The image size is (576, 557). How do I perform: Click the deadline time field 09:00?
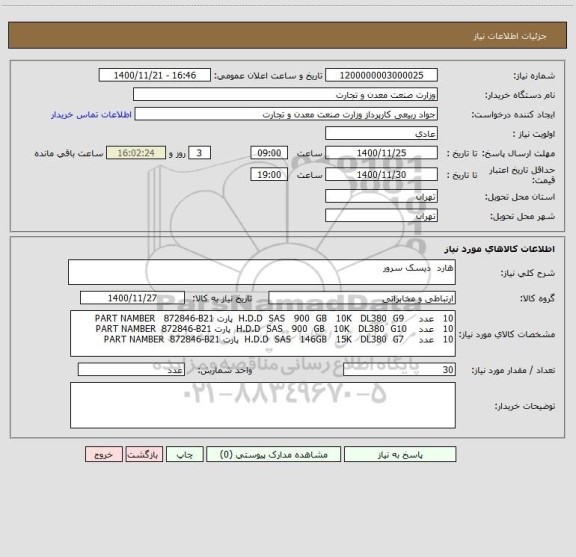(269, 152)
